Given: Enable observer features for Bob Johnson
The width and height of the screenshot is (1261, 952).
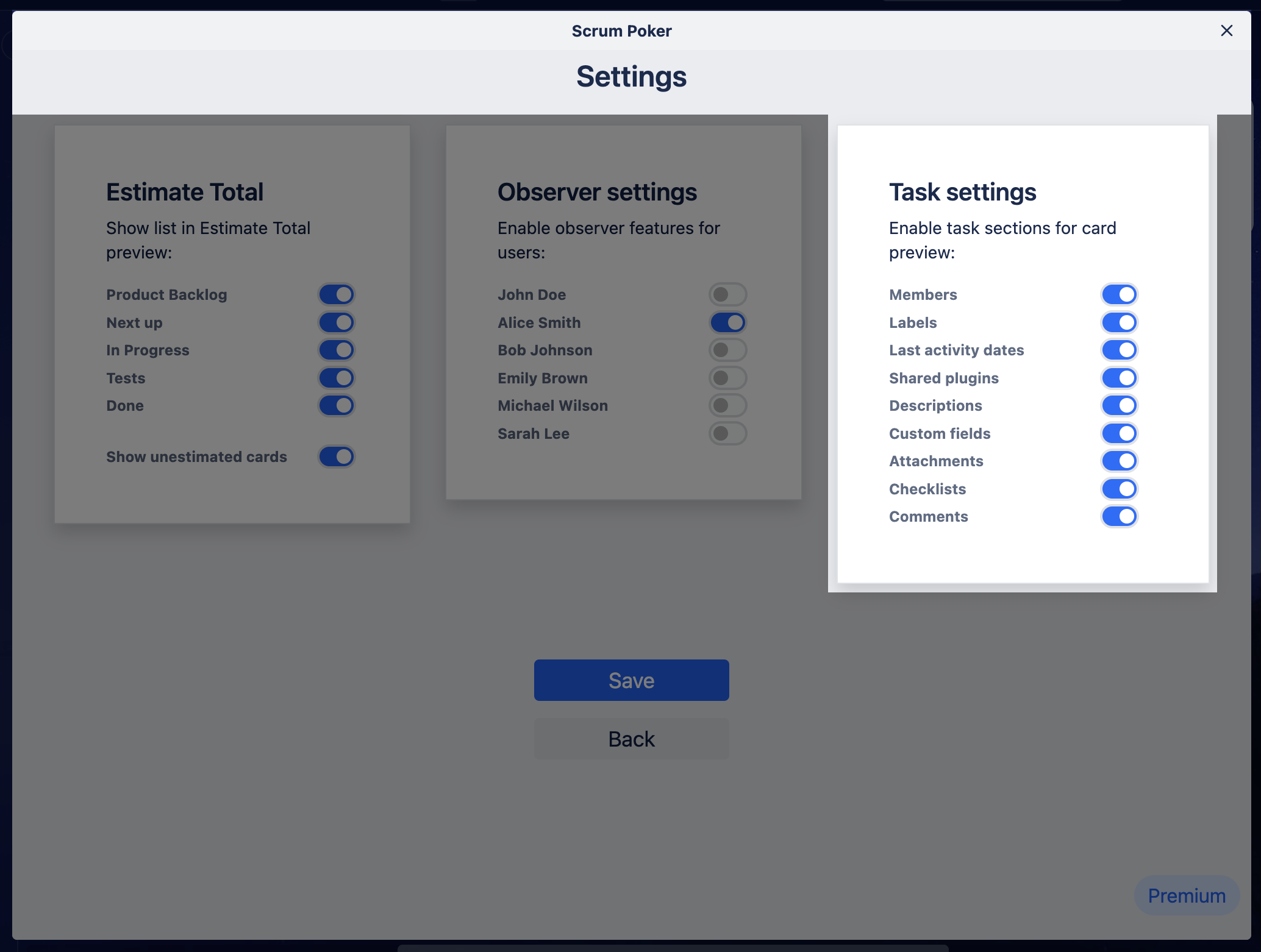Looking at the screenshot, I should click(728, 350).
